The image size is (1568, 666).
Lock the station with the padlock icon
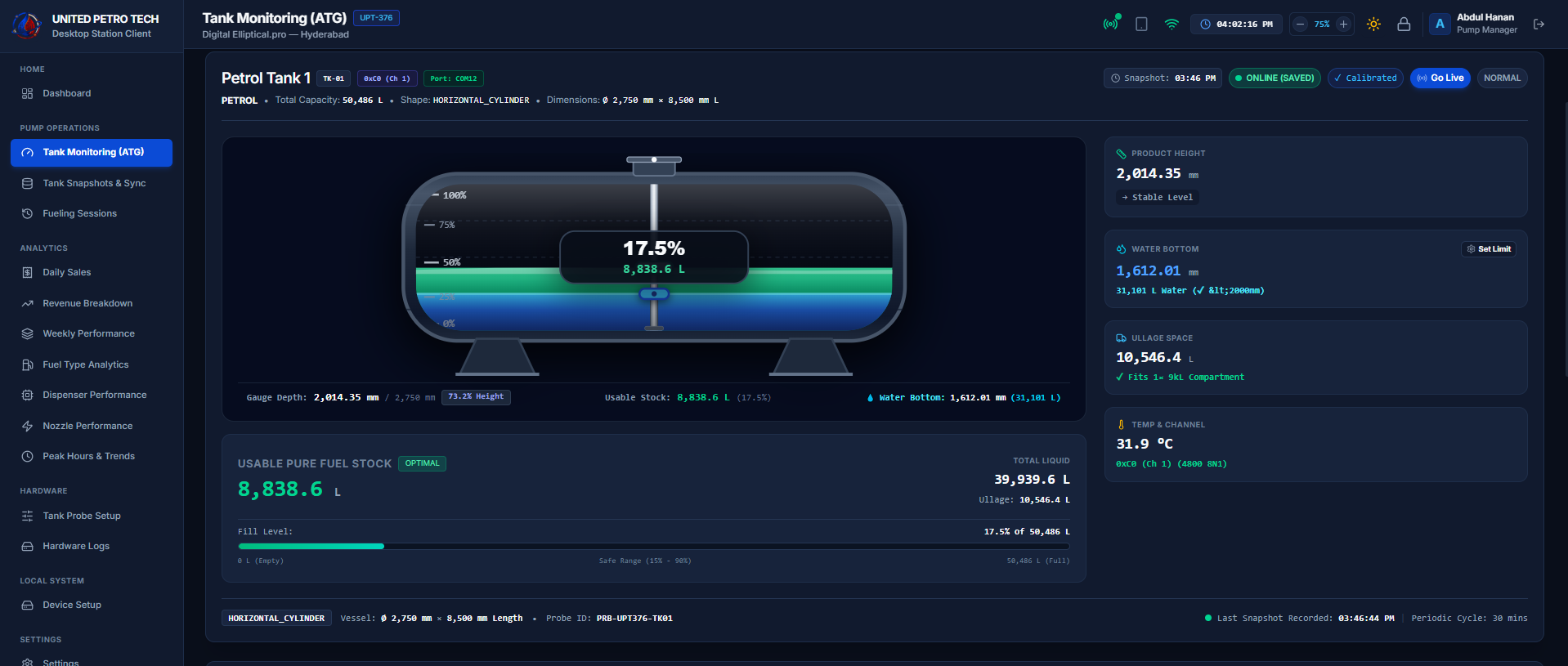point(1404,25)
